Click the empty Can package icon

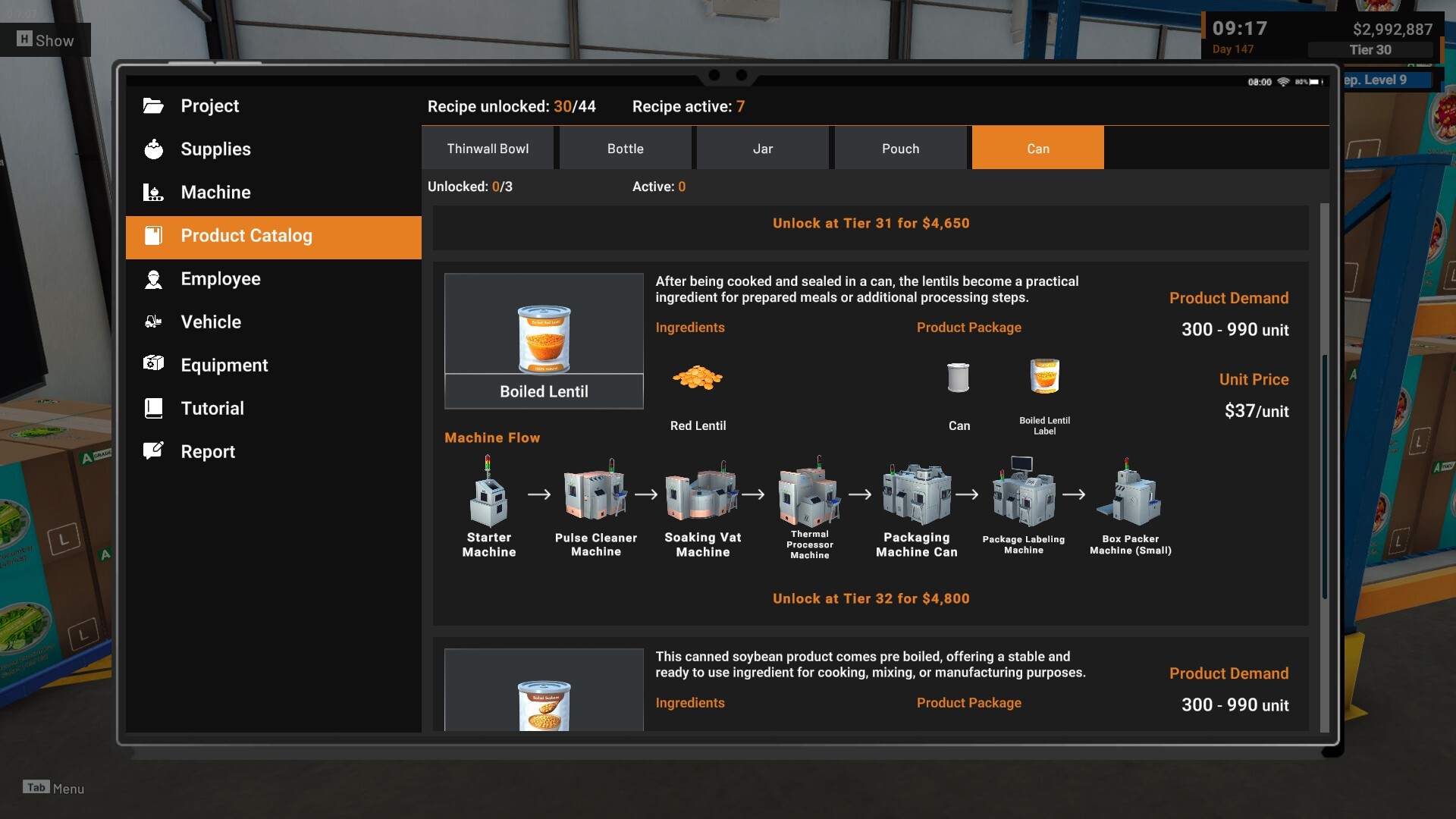coord(959,377)
